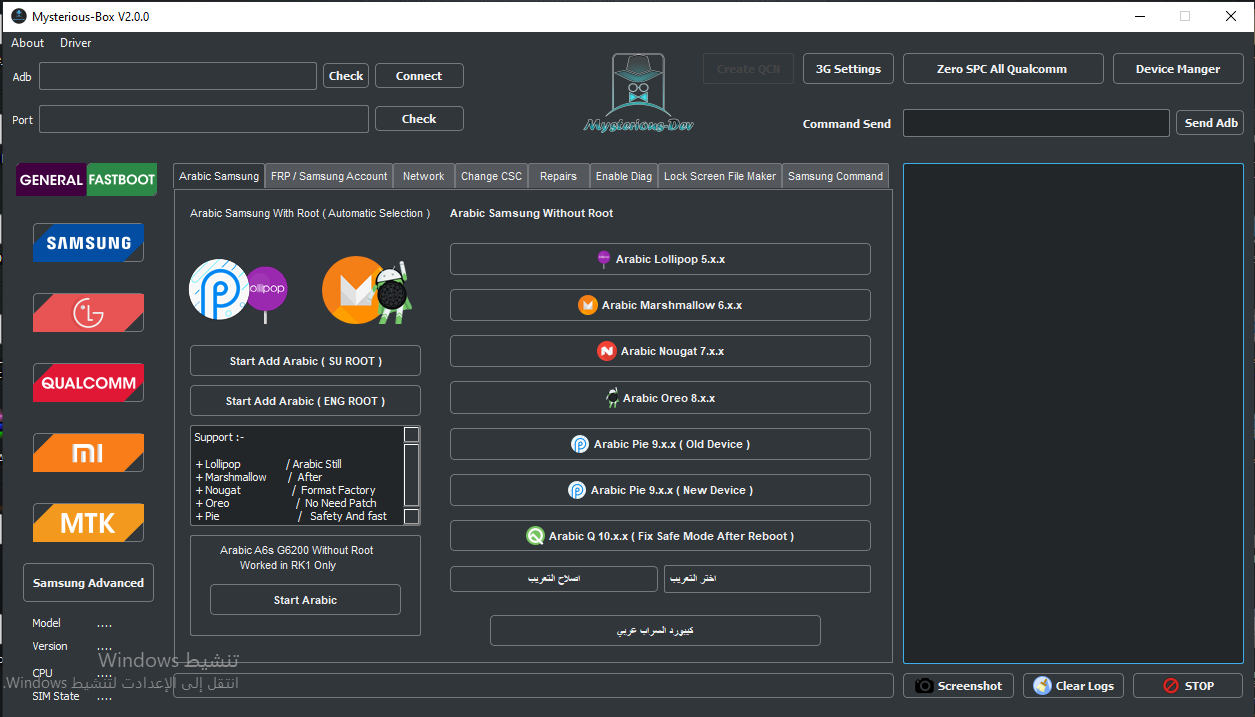The image size is (1255, 717).
Task: Open the QUALCOMM section from the sidebar
Action: (x=87, y=382)
